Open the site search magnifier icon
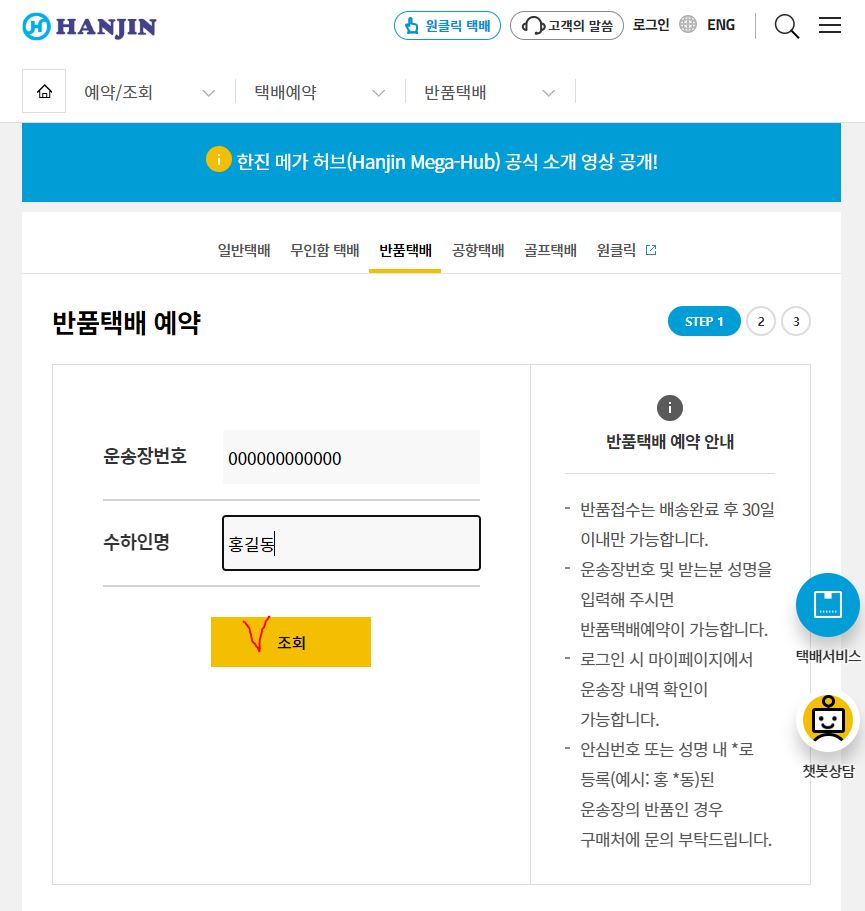The width and height of the screenshot is (865, 911). 786,26
